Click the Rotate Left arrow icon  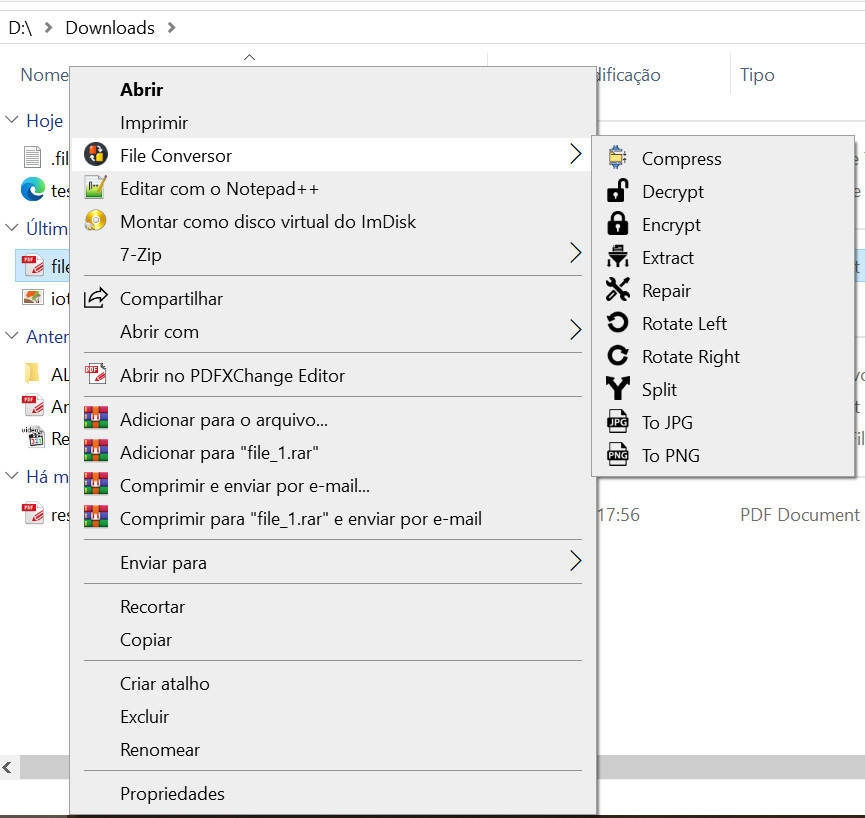pyautogui.click(x=617, y=323)
